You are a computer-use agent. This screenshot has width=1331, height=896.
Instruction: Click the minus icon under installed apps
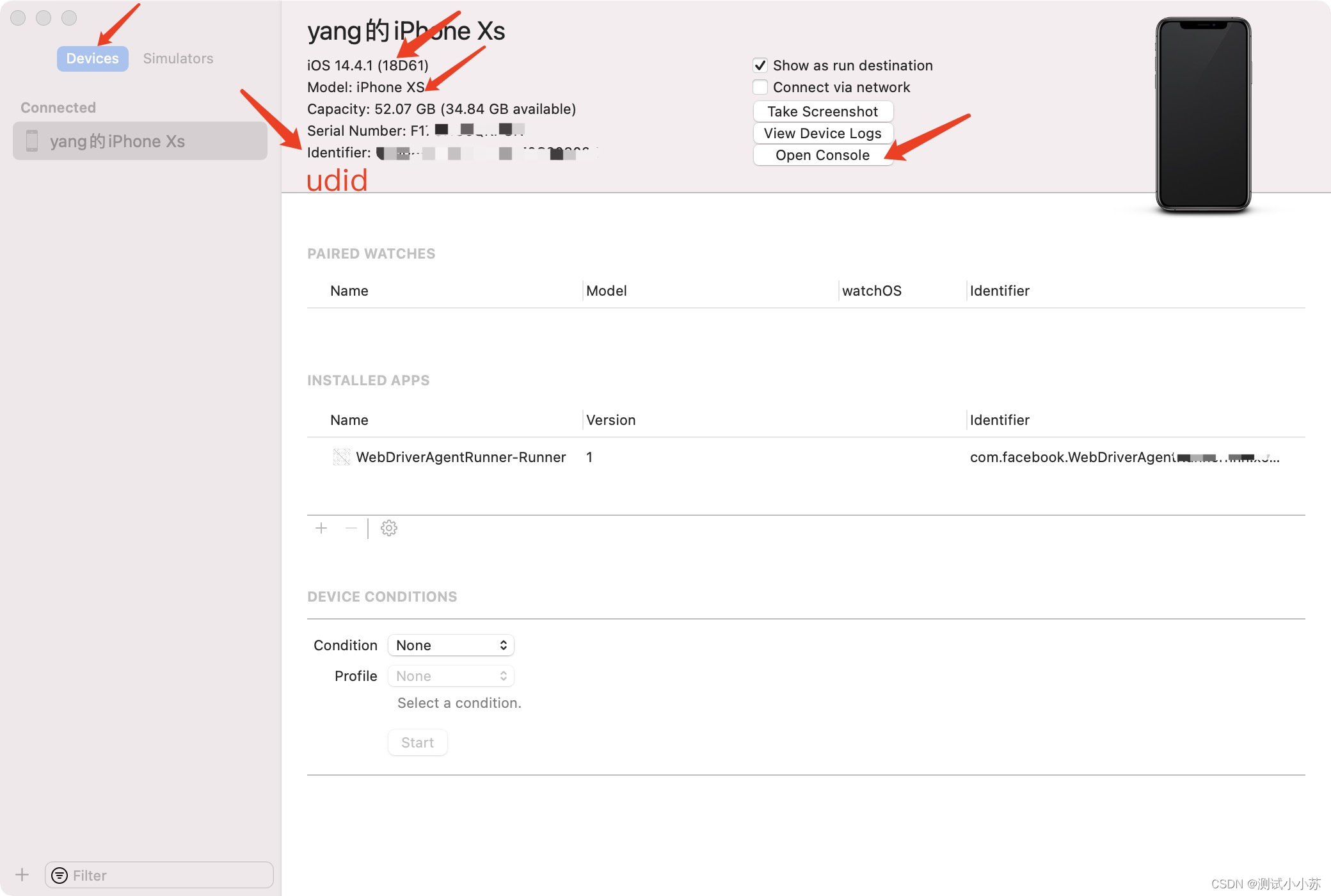(x=351, y=528)
